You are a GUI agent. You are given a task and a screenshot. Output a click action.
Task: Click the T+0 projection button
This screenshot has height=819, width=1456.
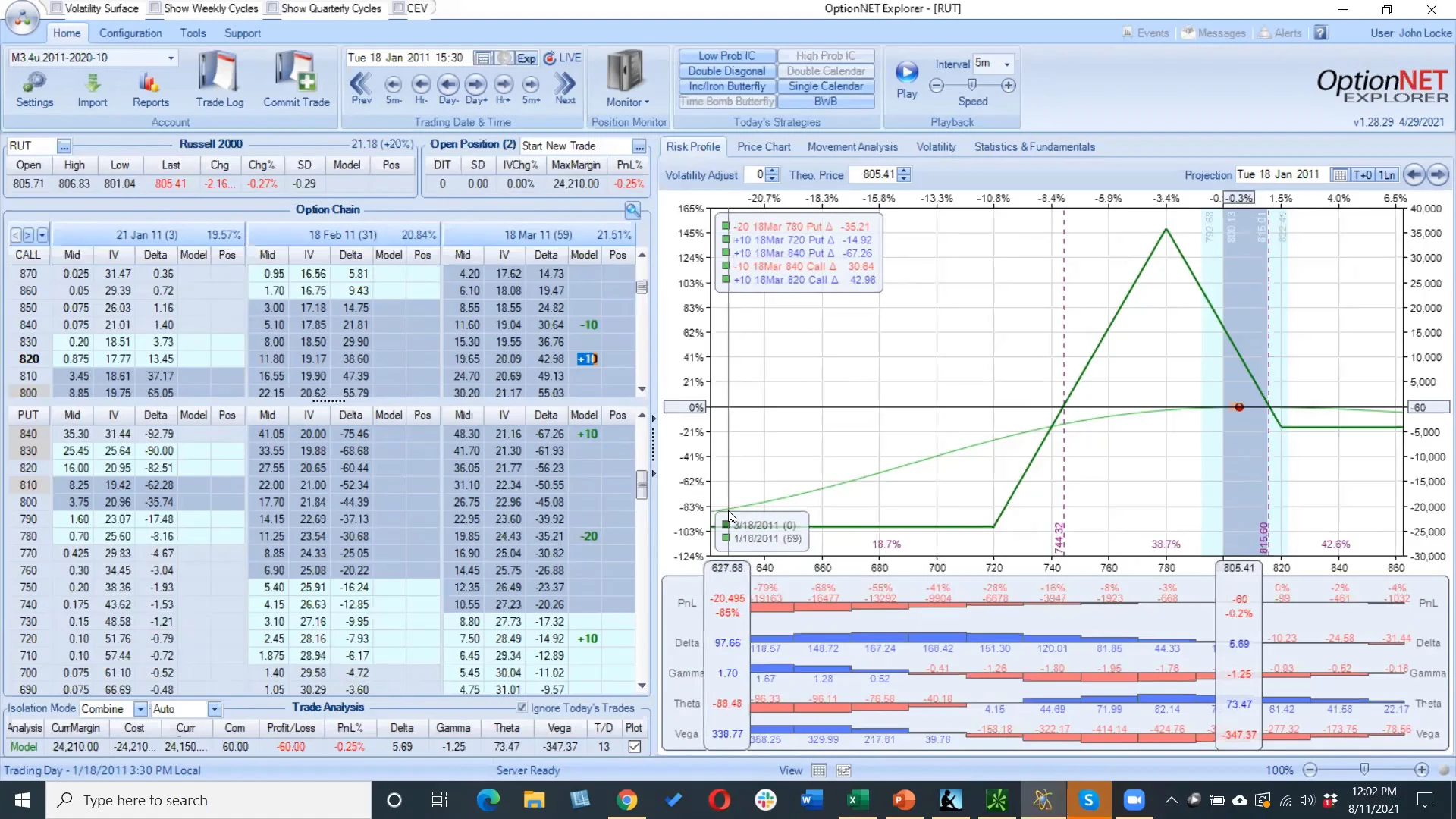point(1362,175)
